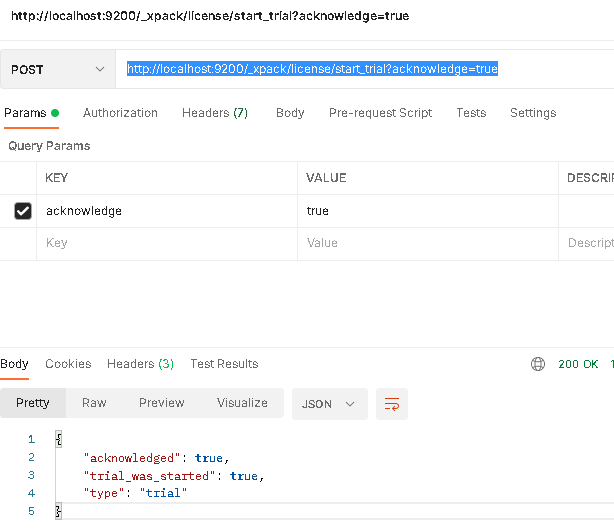Select the Preview view button
Image resolution: width=614 pixels, height=529 pixels.
click(x=161, y=403)
